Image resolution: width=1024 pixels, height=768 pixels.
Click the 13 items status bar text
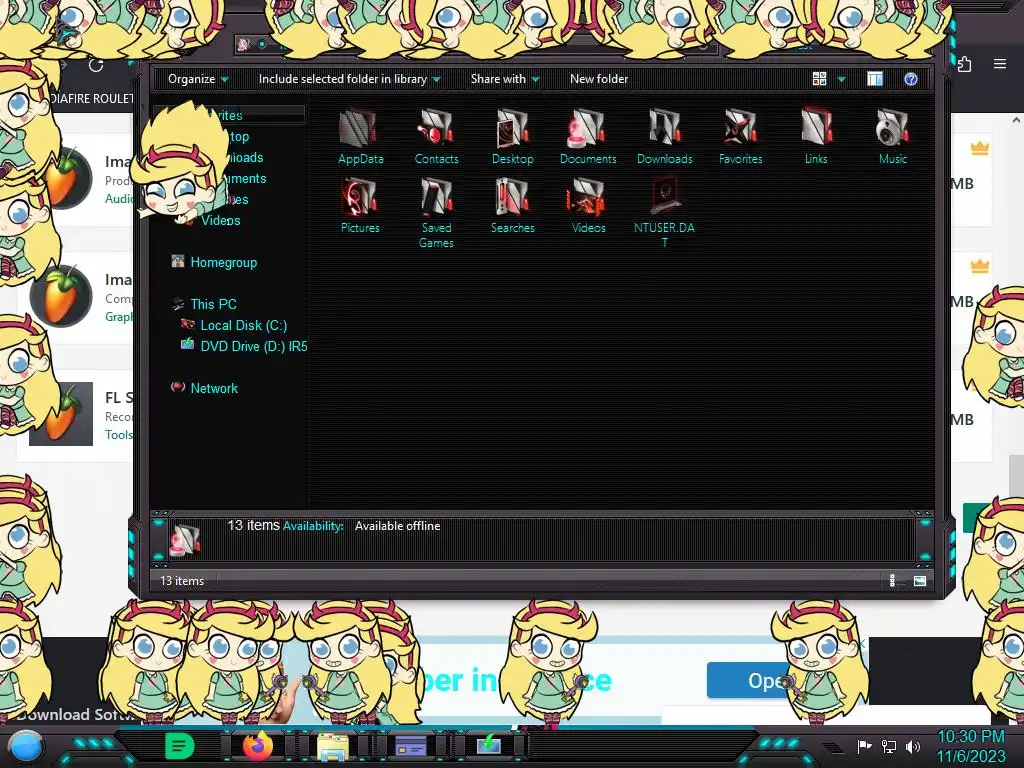point(182,581)
